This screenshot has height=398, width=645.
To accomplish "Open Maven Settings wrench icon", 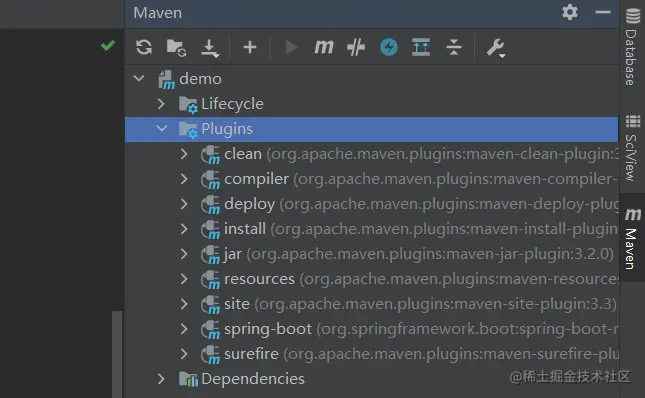I will (496, 48).
